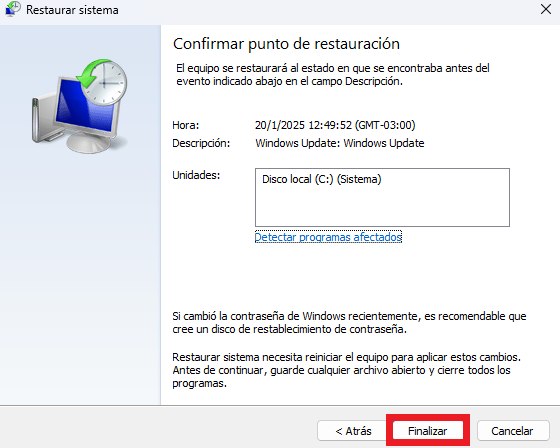Viewport: 560px width, 448px height.
Task: Click the password reset disk recommendation paragraph
Action: (x=349, y=323)
